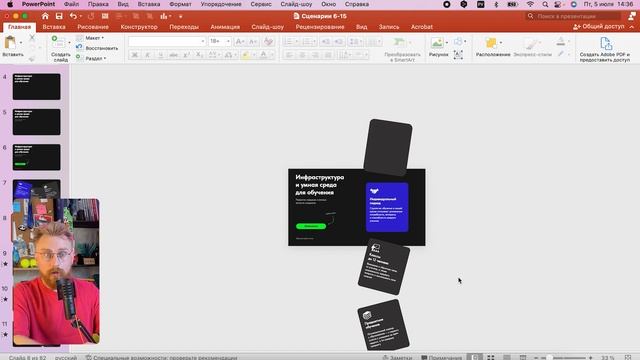
Task: Switch to the Рисование ribbon tab
Action: [93, 27]
